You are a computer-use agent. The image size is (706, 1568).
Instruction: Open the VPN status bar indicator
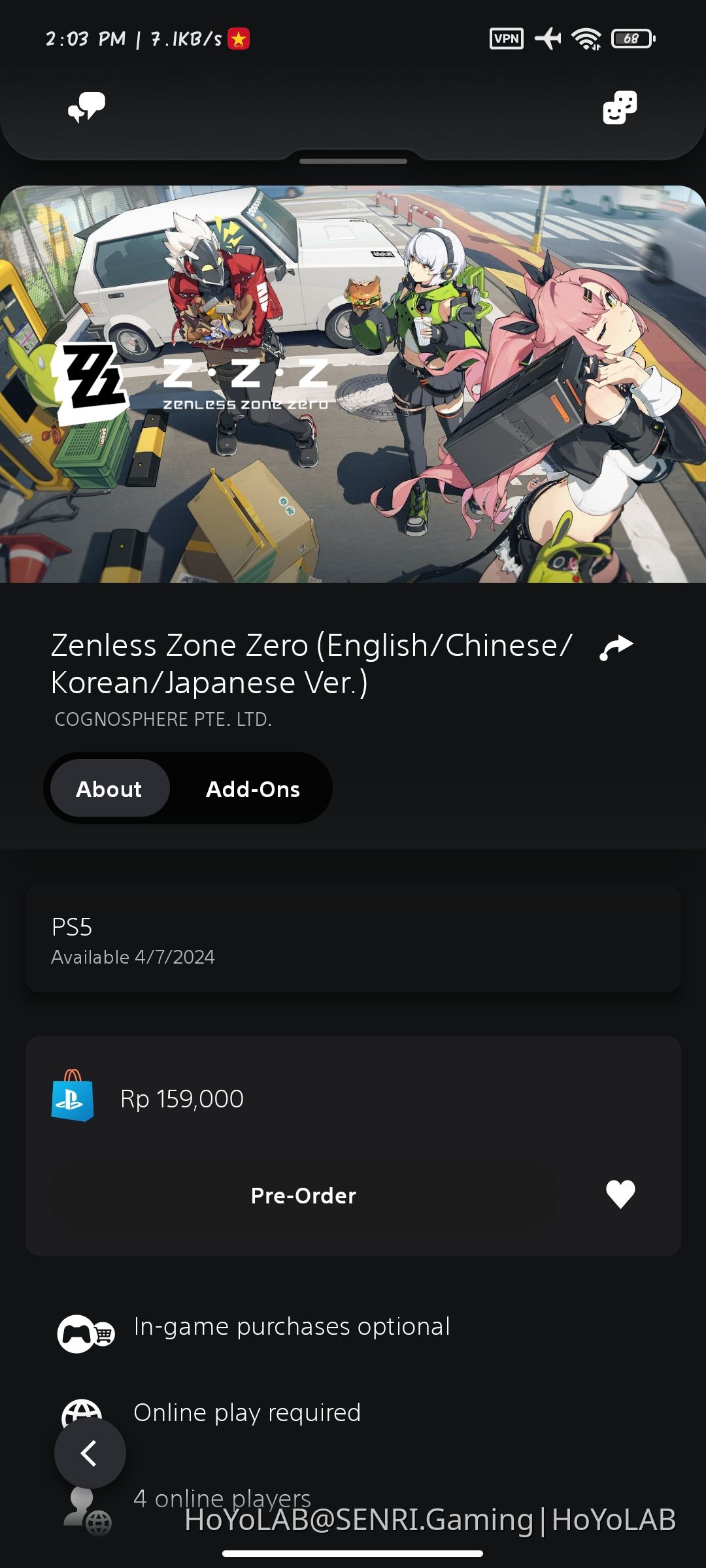pos(507,39)
